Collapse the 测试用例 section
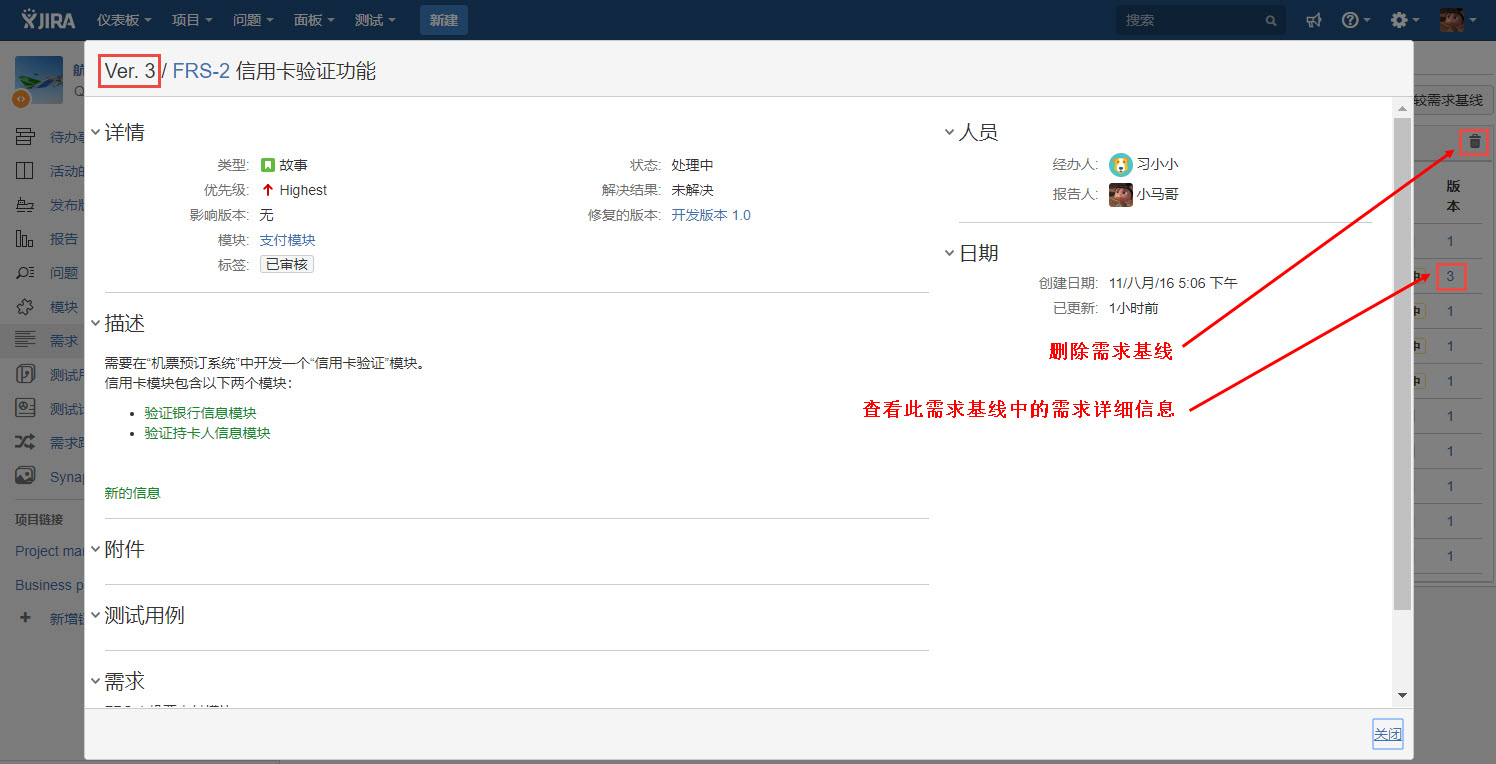The height and width of the screenshot is (764, 1496). 95,616
